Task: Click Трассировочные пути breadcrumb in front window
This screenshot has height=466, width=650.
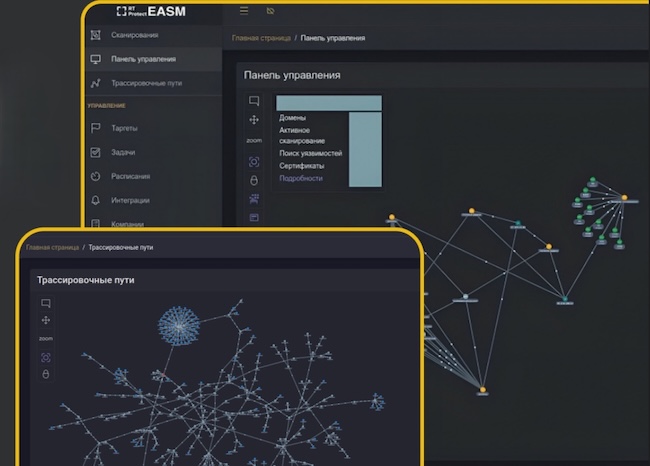Action: 121,248
